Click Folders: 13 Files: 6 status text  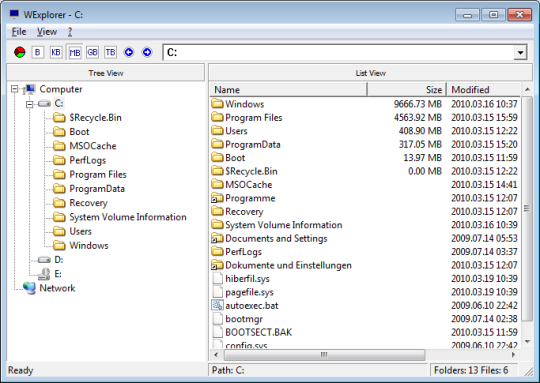click(x=471, y=370)
